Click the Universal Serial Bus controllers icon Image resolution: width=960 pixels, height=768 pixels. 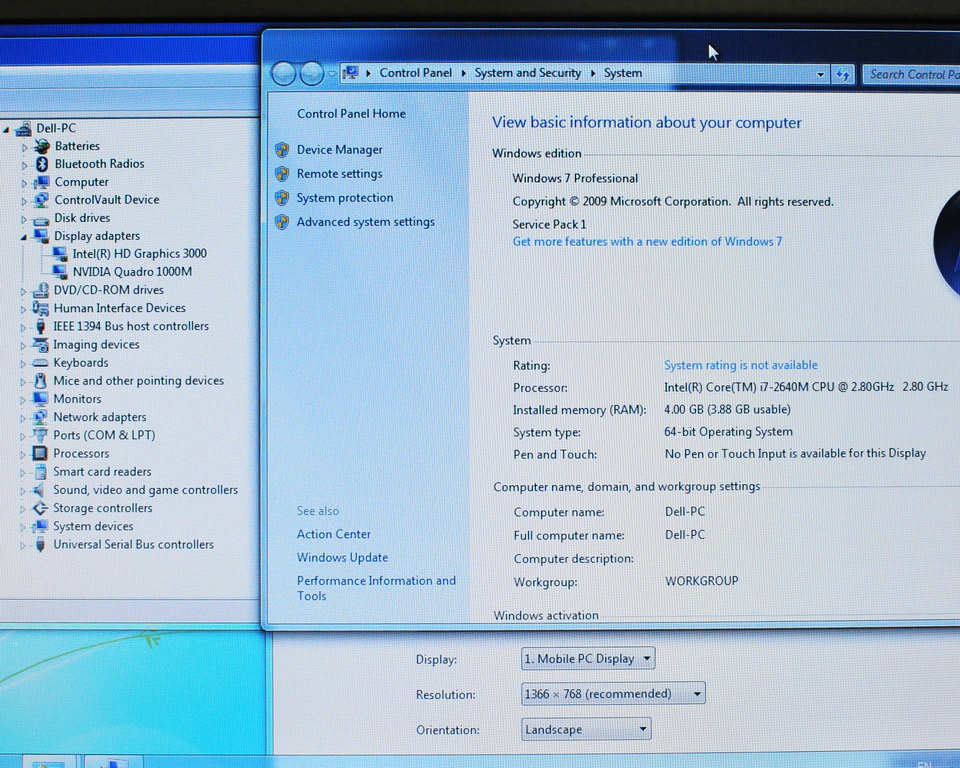pos(40,544)
